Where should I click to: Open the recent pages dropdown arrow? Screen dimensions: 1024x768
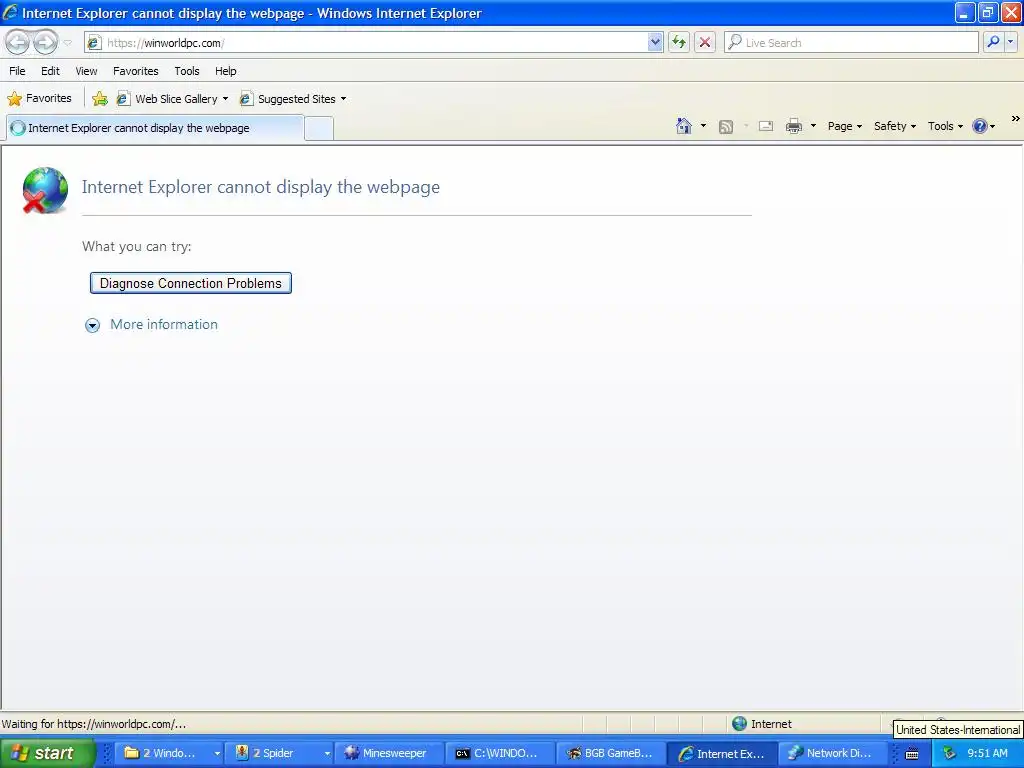tap(68, 43)
